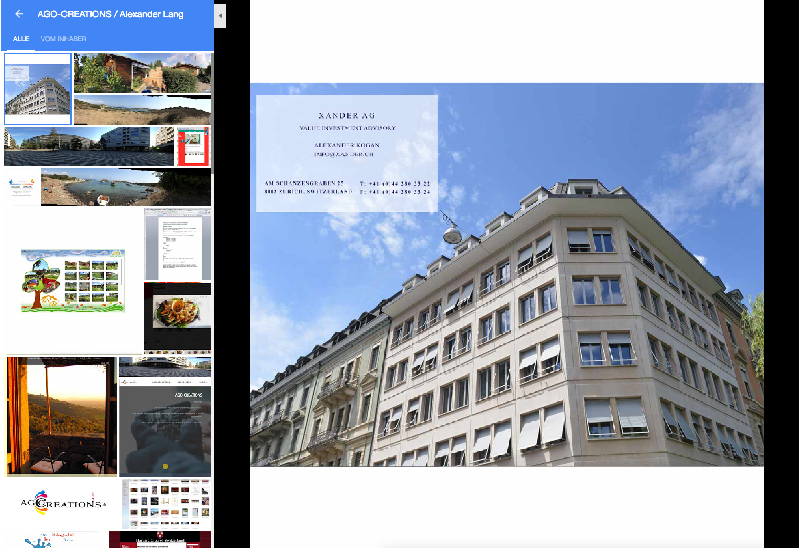Click the AGO-CREATIONS / Alexander Lang header title

point(110,14)
